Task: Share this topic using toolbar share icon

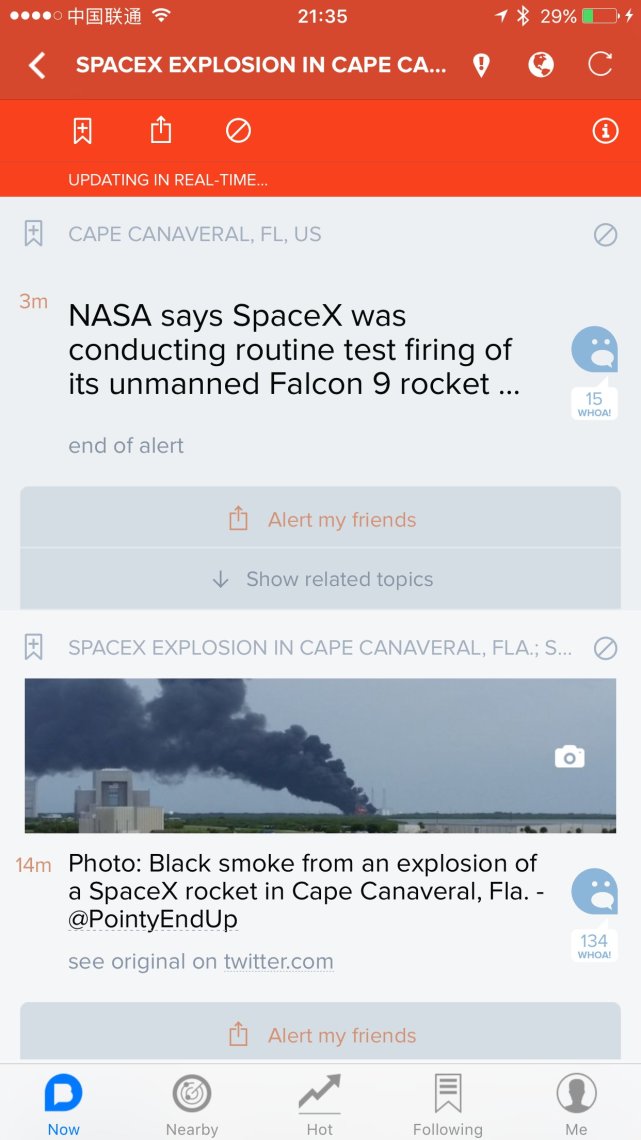Action: pos(161,131)
